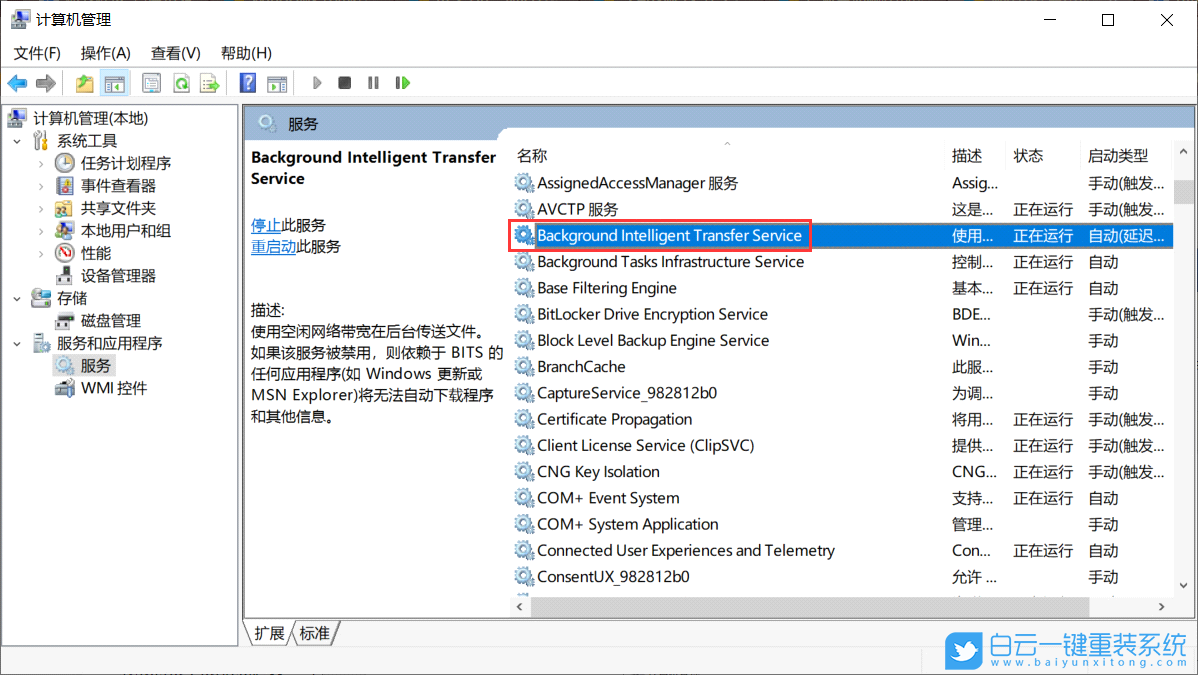1198x675 pixels.
Task: Click the 停止此服务 link
Action: (x=267, y=225)
